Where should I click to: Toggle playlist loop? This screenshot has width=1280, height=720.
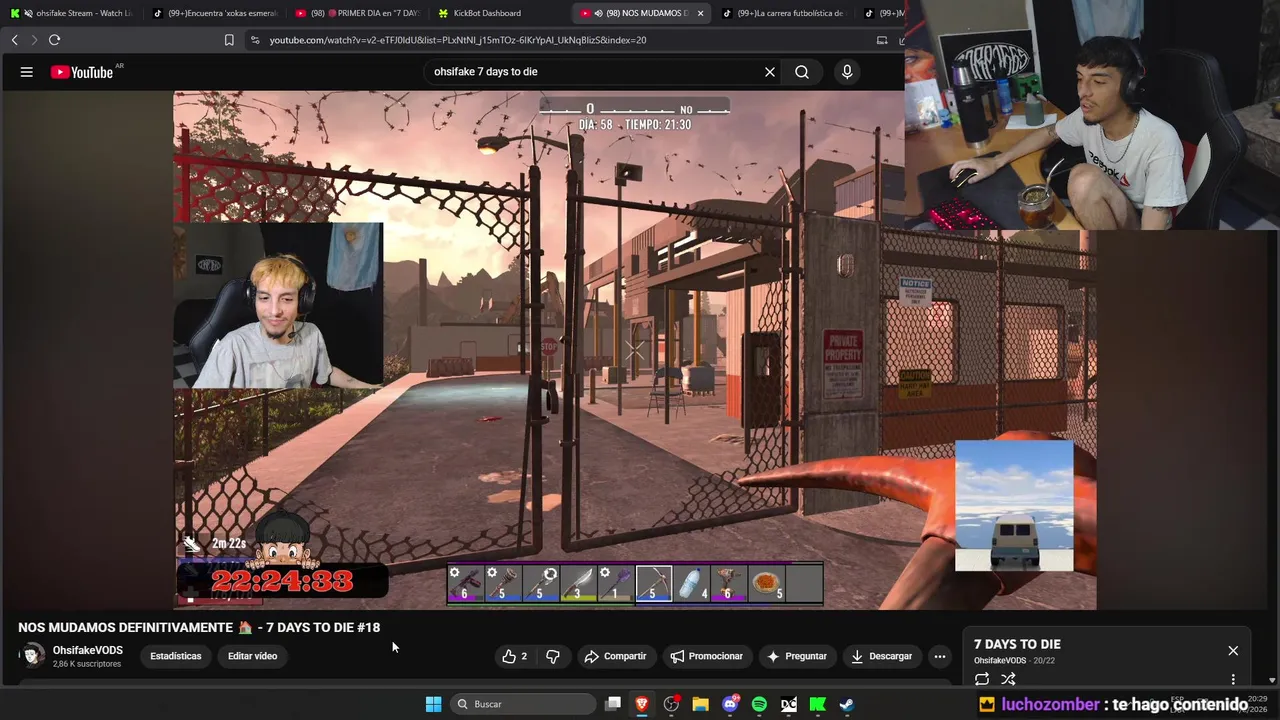point(982,679)
